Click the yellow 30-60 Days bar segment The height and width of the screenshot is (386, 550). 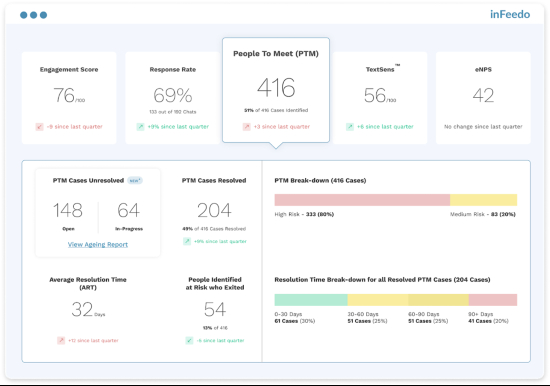378,300
